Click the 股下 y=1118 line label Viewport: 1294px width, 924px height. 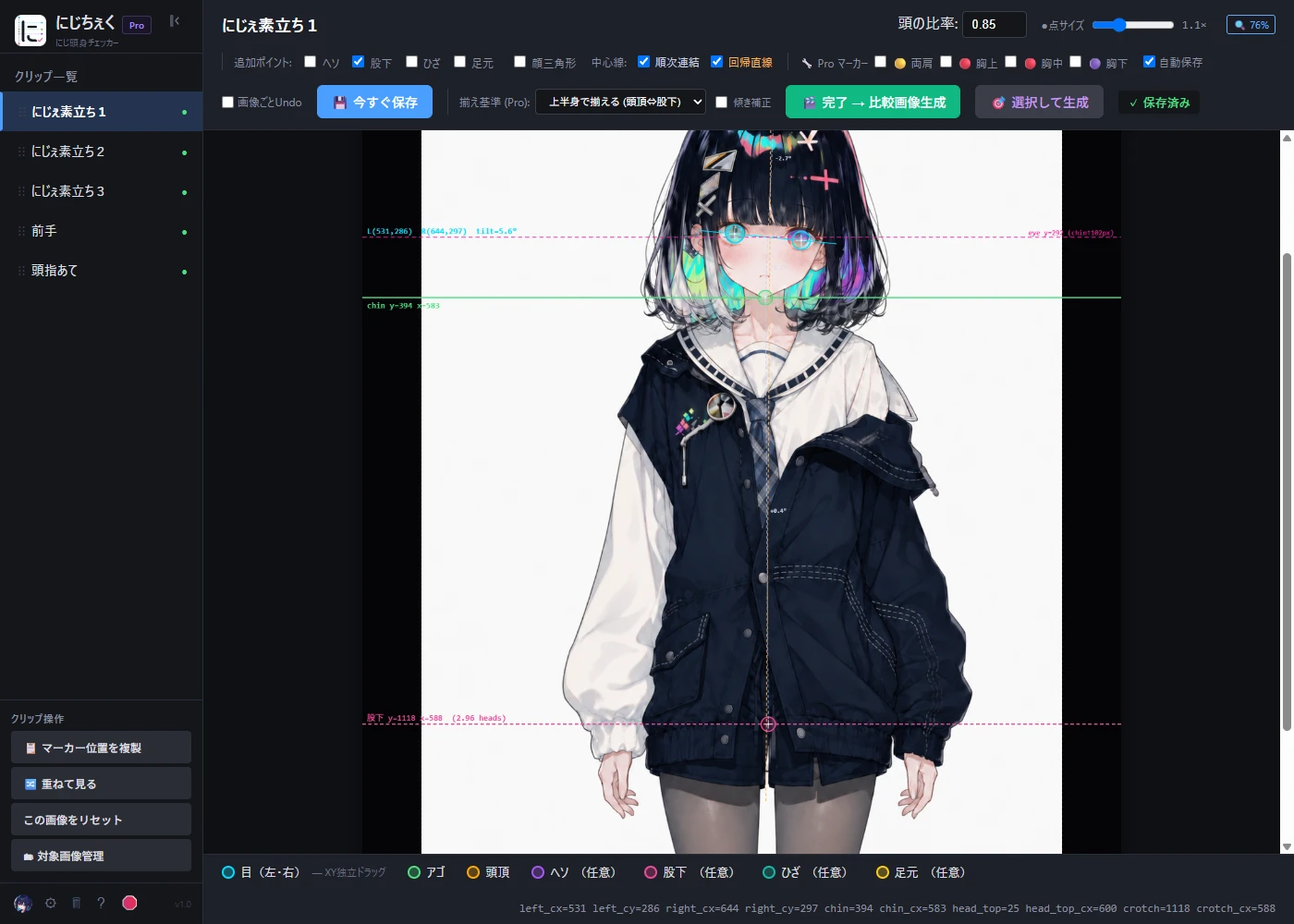[436, 718]
